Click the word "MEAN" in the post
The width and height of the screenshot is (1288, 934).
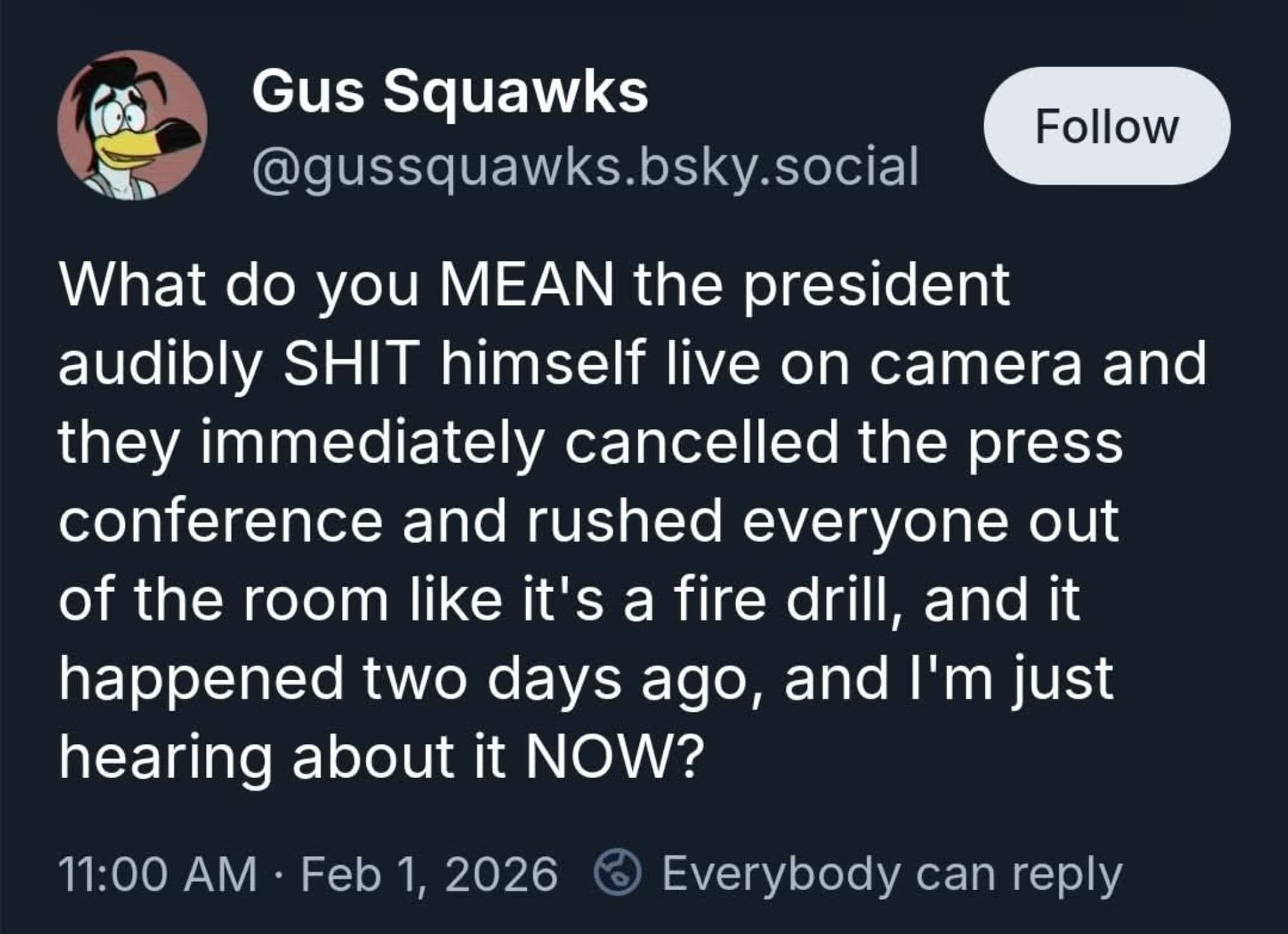point(526,285)
